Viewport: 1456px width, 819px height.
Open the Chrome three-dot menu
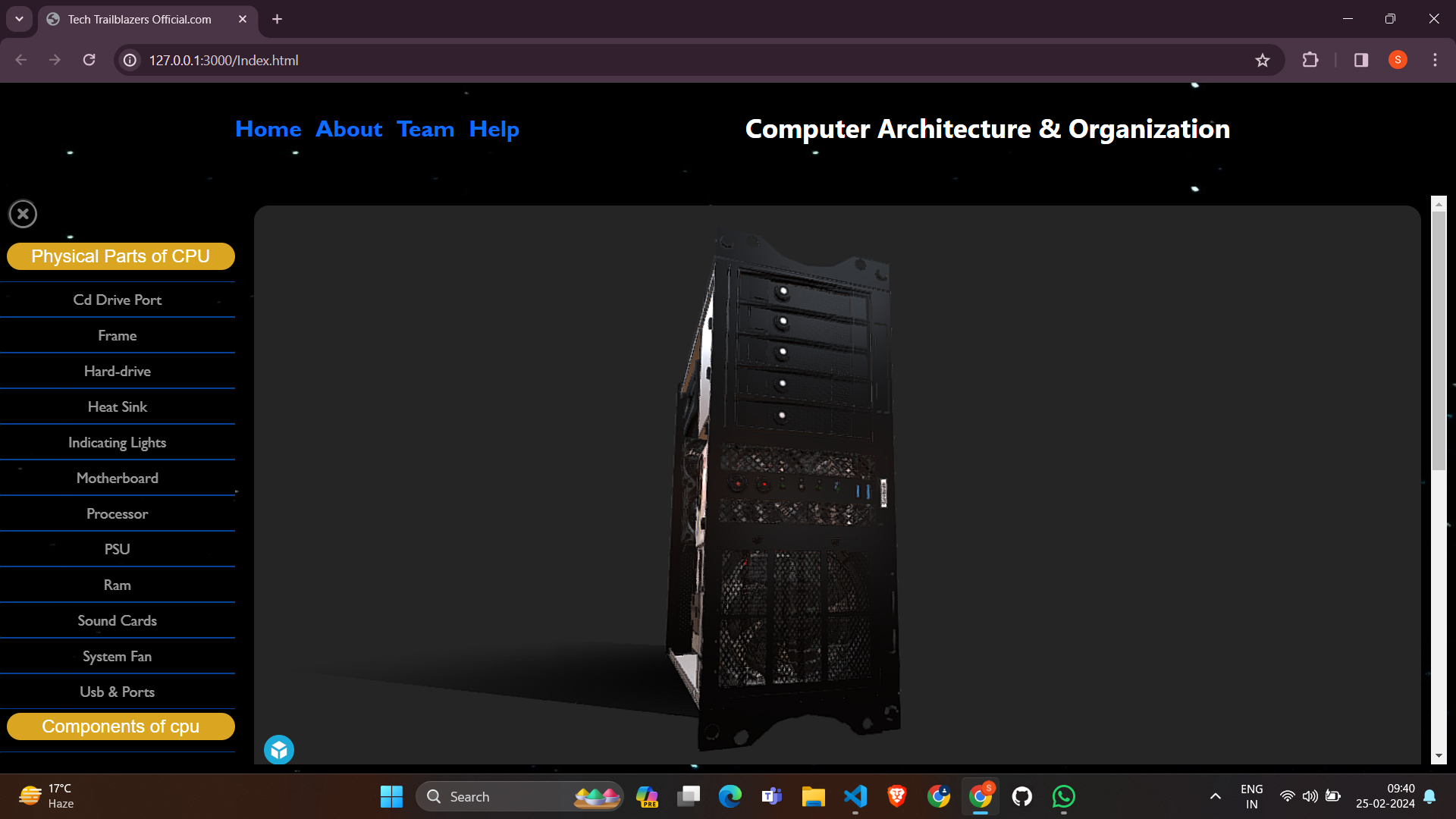[x=1435, y=60]
